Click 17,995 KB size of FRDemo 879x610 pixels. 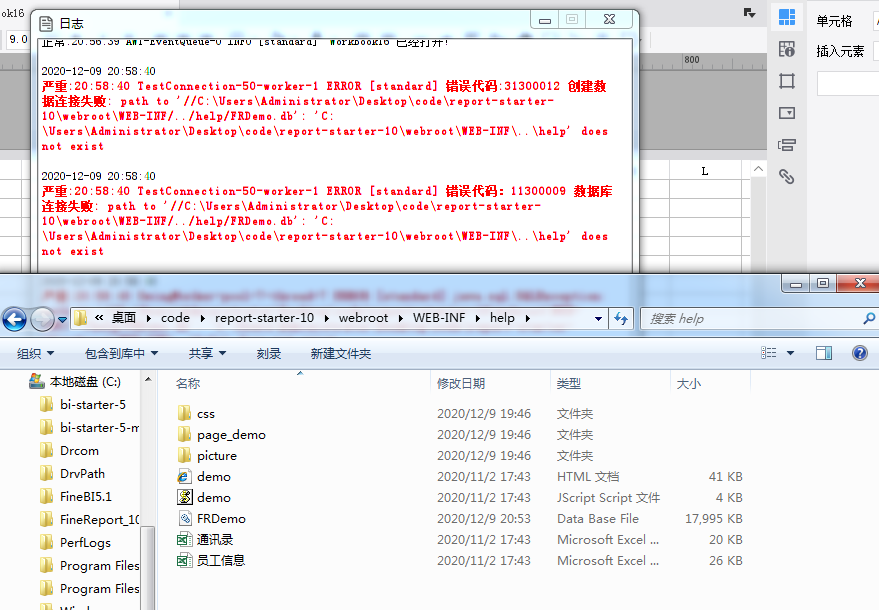714,519
